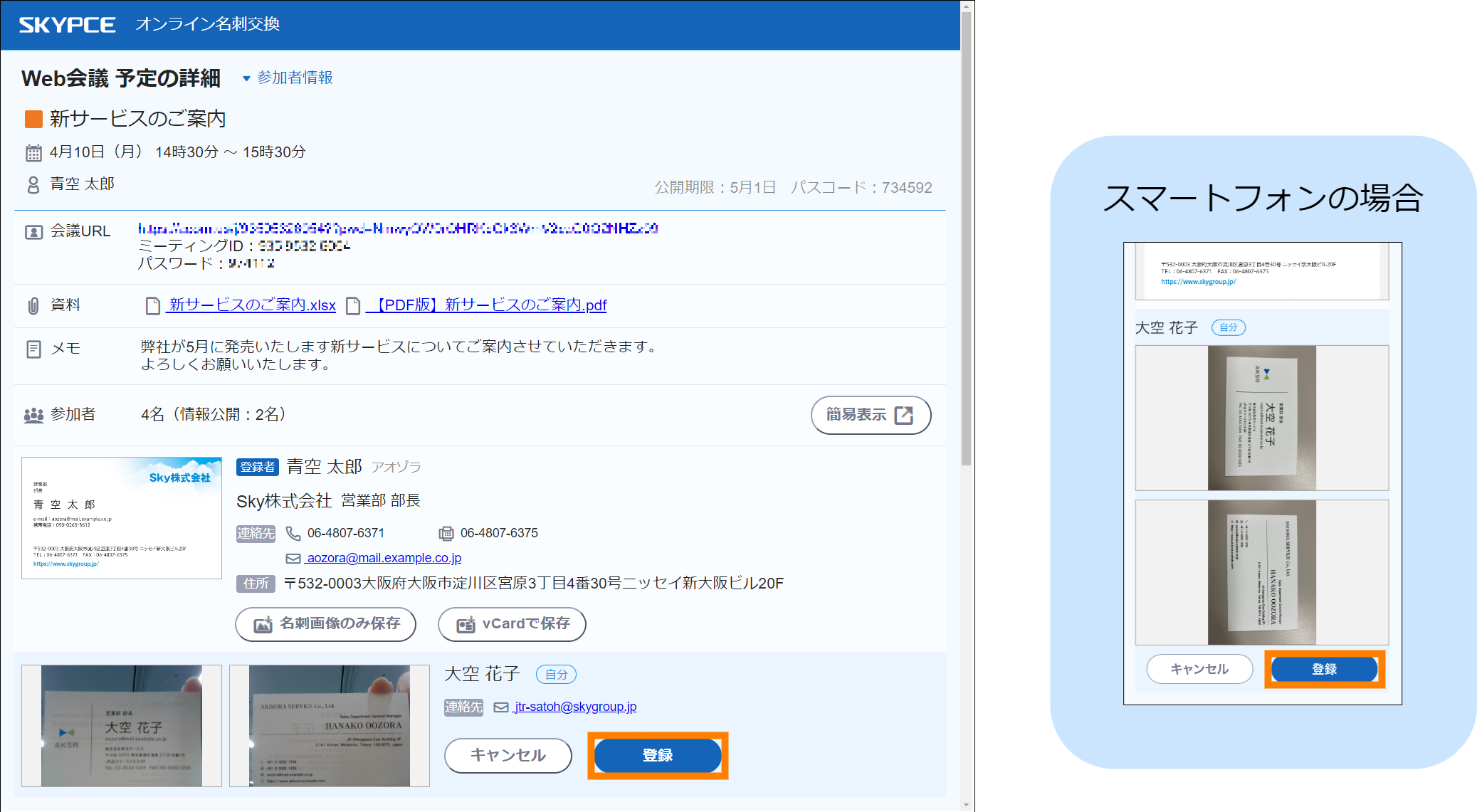Expand the 参加者情報 dropdown arrow
The width and height of the screenshot is (1477, 812).
[x=246, y=78]
